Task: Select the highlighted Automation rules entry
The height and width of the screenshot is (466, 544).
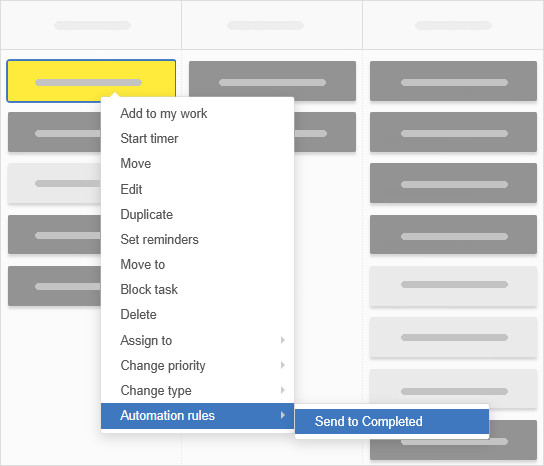Action: (197, 416)
